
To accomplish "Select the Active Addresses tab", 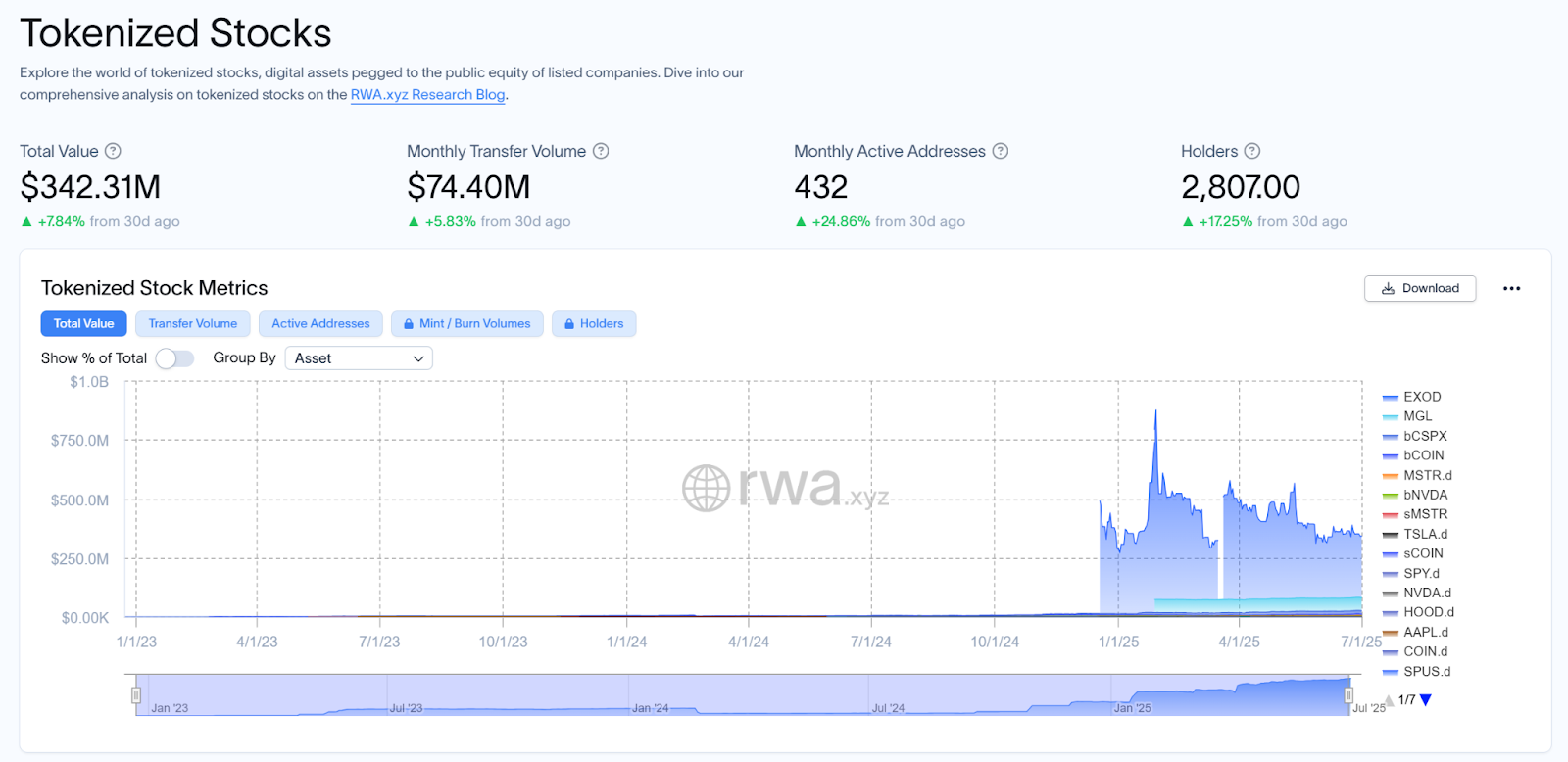I will [320, 324].
